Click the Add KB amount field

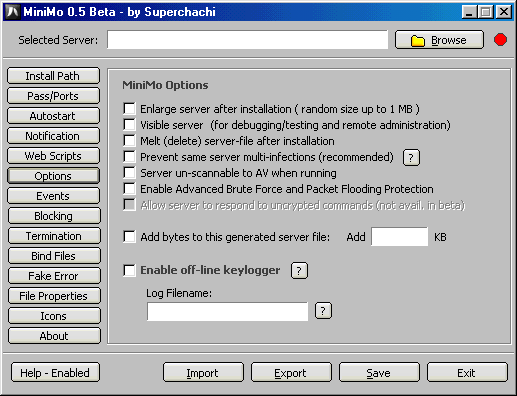(399, 237)
